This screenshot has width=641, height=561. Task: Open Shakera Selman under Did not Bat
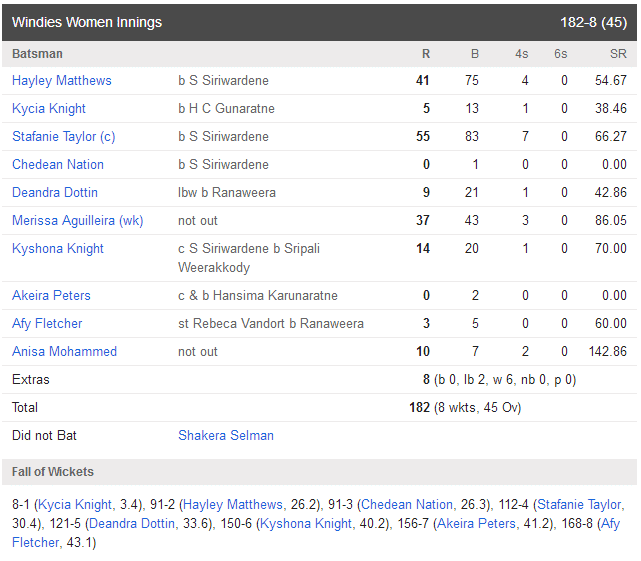point(226,436)
